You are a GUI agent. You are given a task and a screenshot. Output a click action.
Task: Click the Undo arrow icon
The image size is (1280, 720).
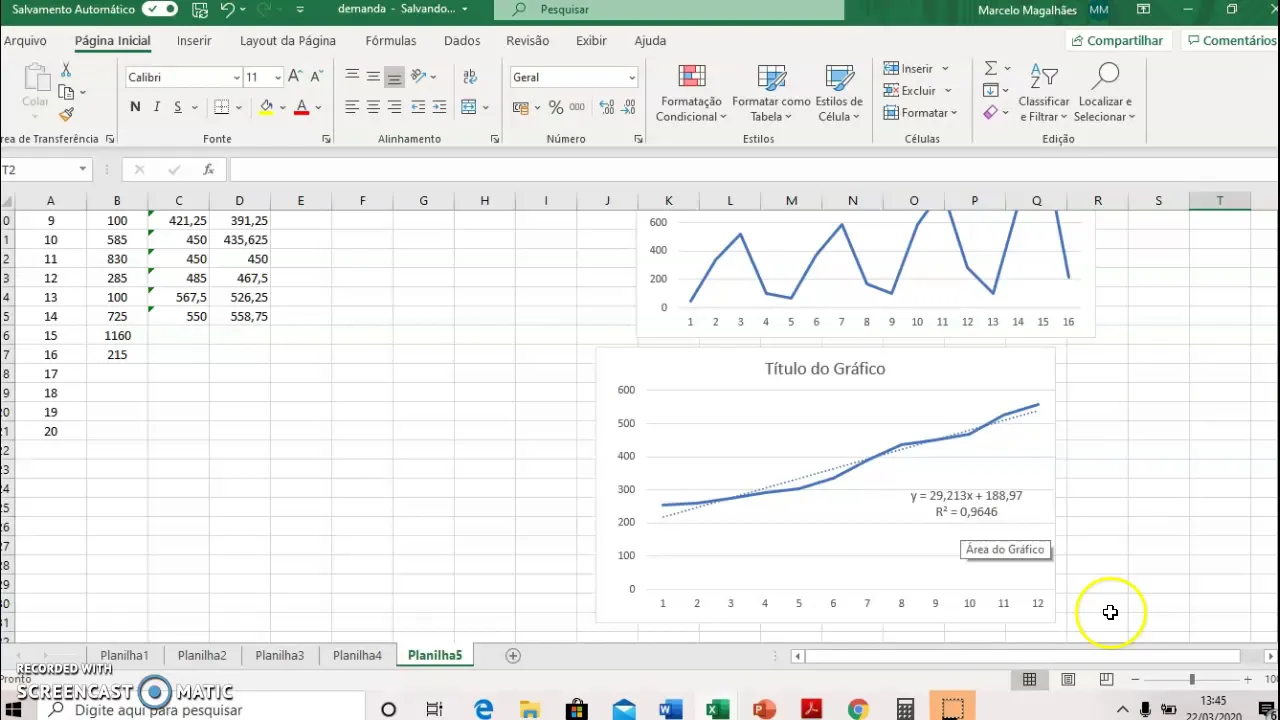[227, 9]
